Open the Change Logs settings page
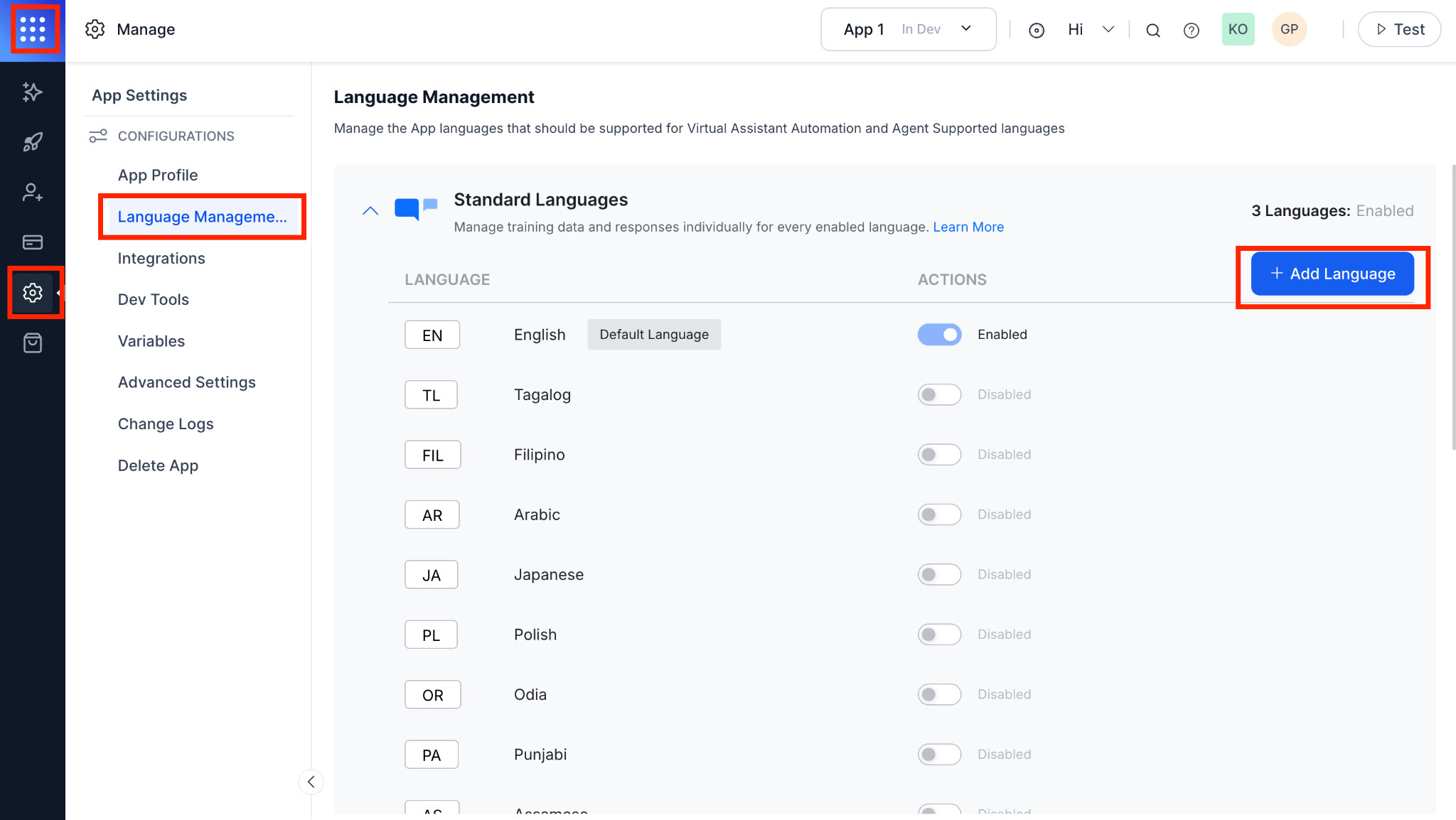The image size is (1456, 820). point(165,424)
